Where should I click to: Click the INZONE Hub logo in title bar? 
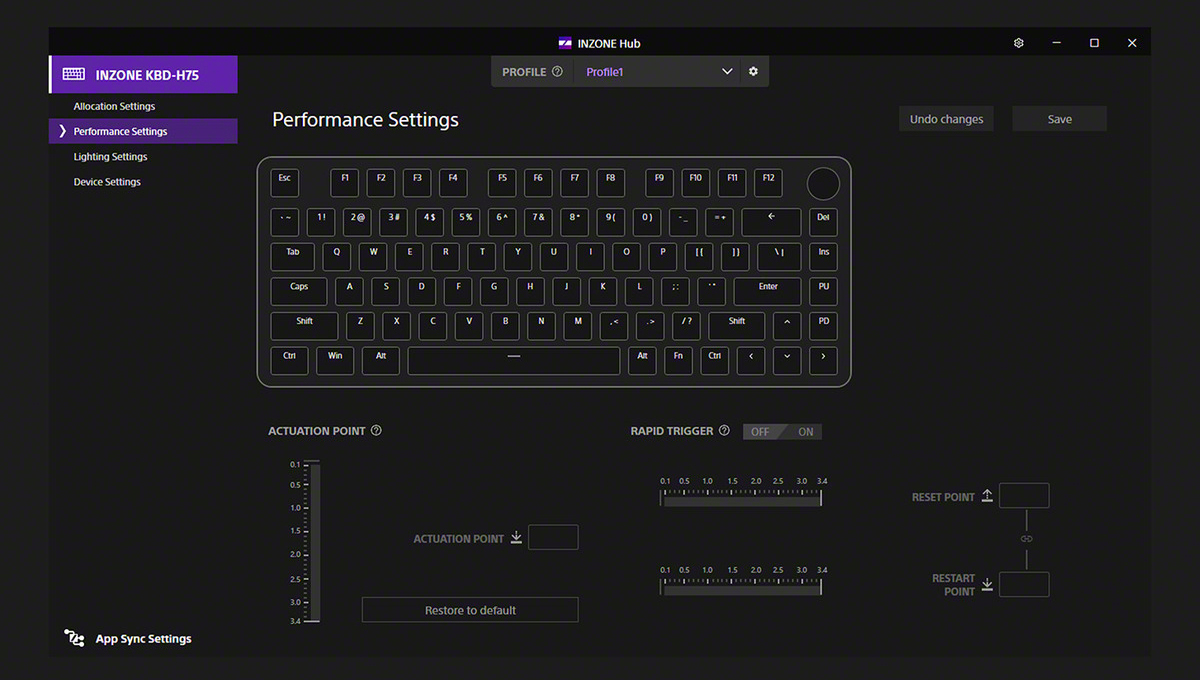pyautogui.click(x=565, y=43)
